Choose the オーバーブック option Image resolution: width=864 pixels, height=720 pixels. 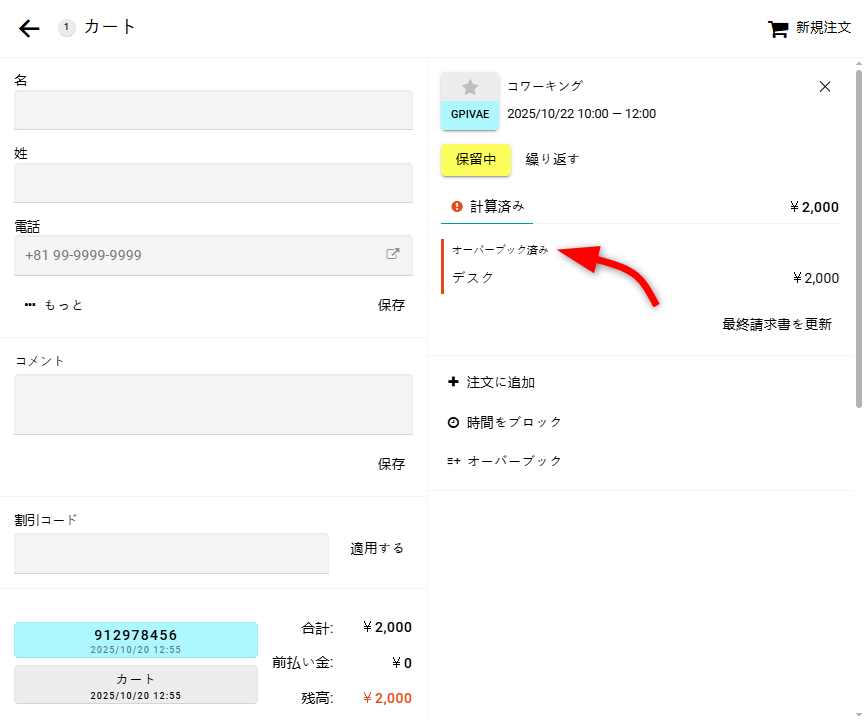505,461
